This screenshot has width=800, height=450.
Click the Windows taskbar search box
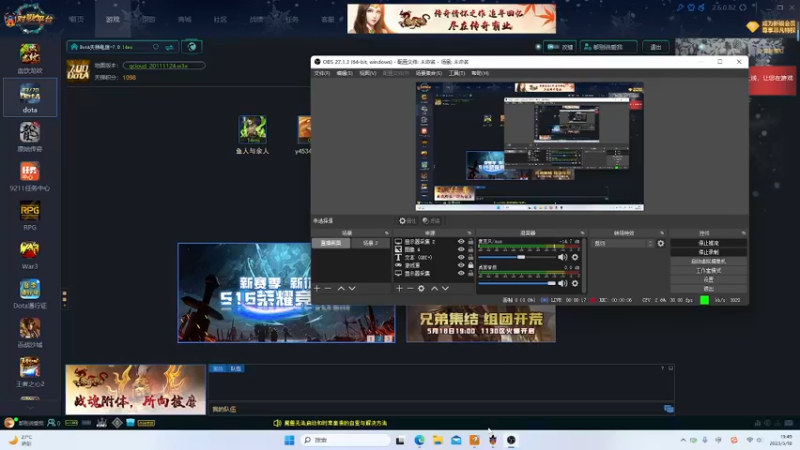[345, 440]
